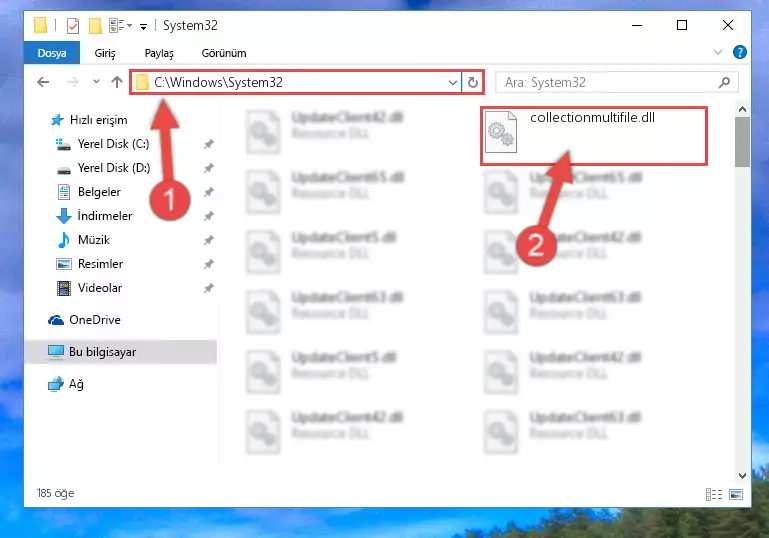
Task: Click the 185 öğe status text
Action: pos(55,493)
